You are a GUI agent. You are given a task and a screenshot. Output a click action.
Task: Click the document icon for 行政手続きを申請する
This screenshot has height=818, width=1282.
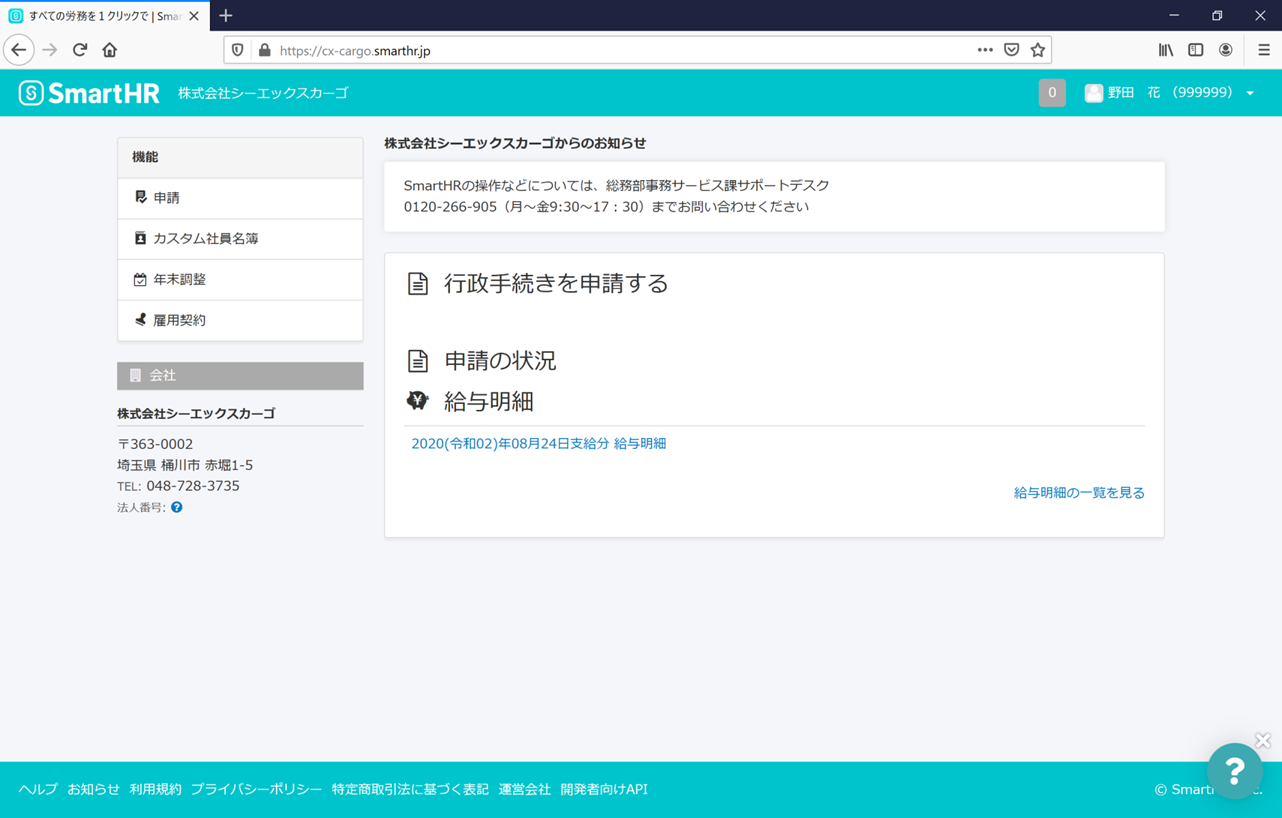click(x=416, y=283)
